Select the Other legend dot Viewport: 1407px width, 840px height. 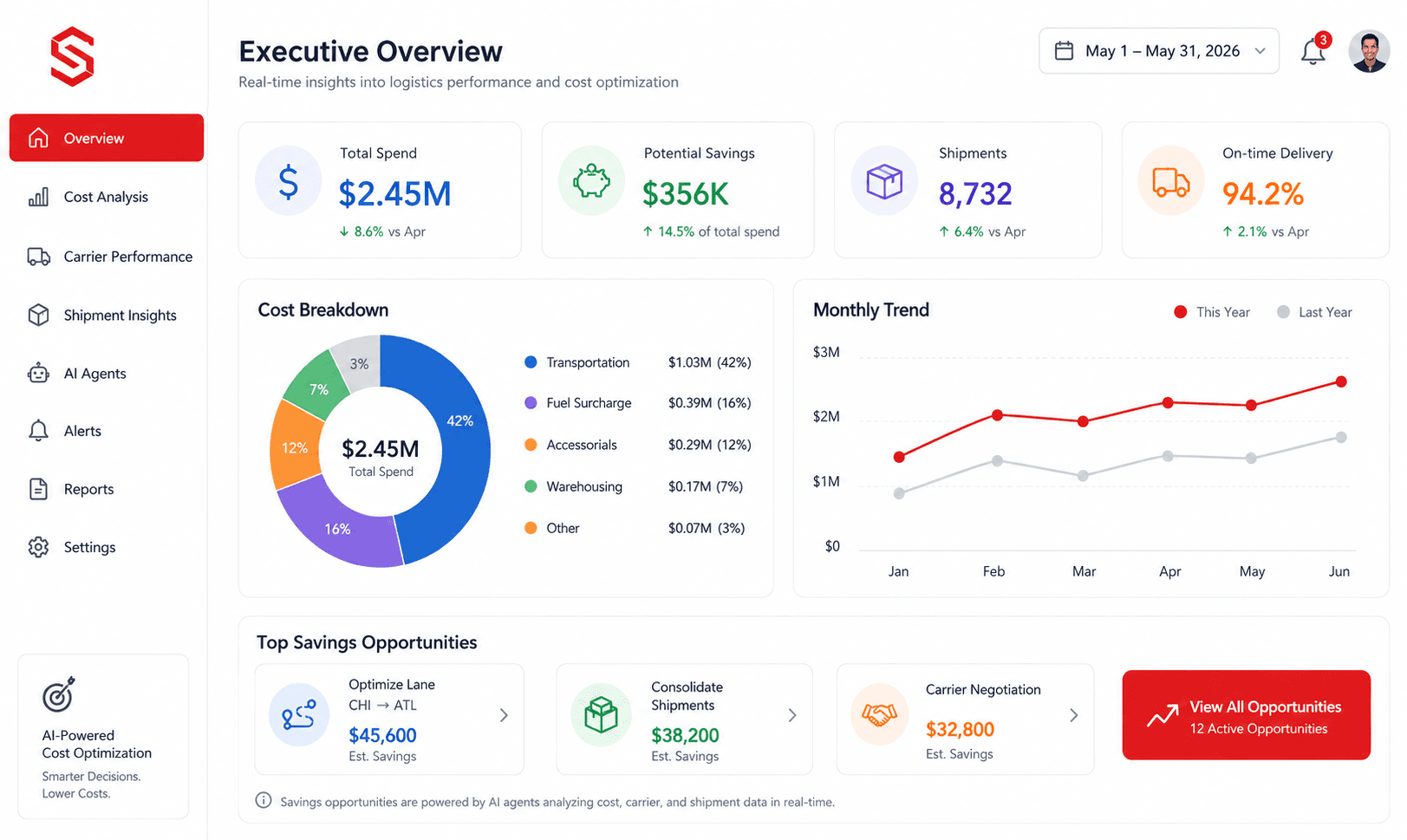pyautogui.click(x=531, y=528)
